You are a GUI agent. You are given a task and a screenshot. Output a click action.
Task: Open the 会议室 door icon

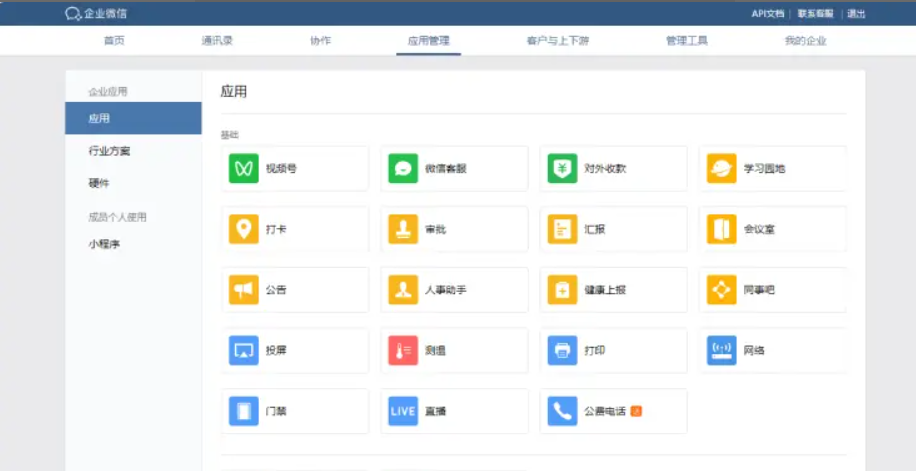(721, 229)
